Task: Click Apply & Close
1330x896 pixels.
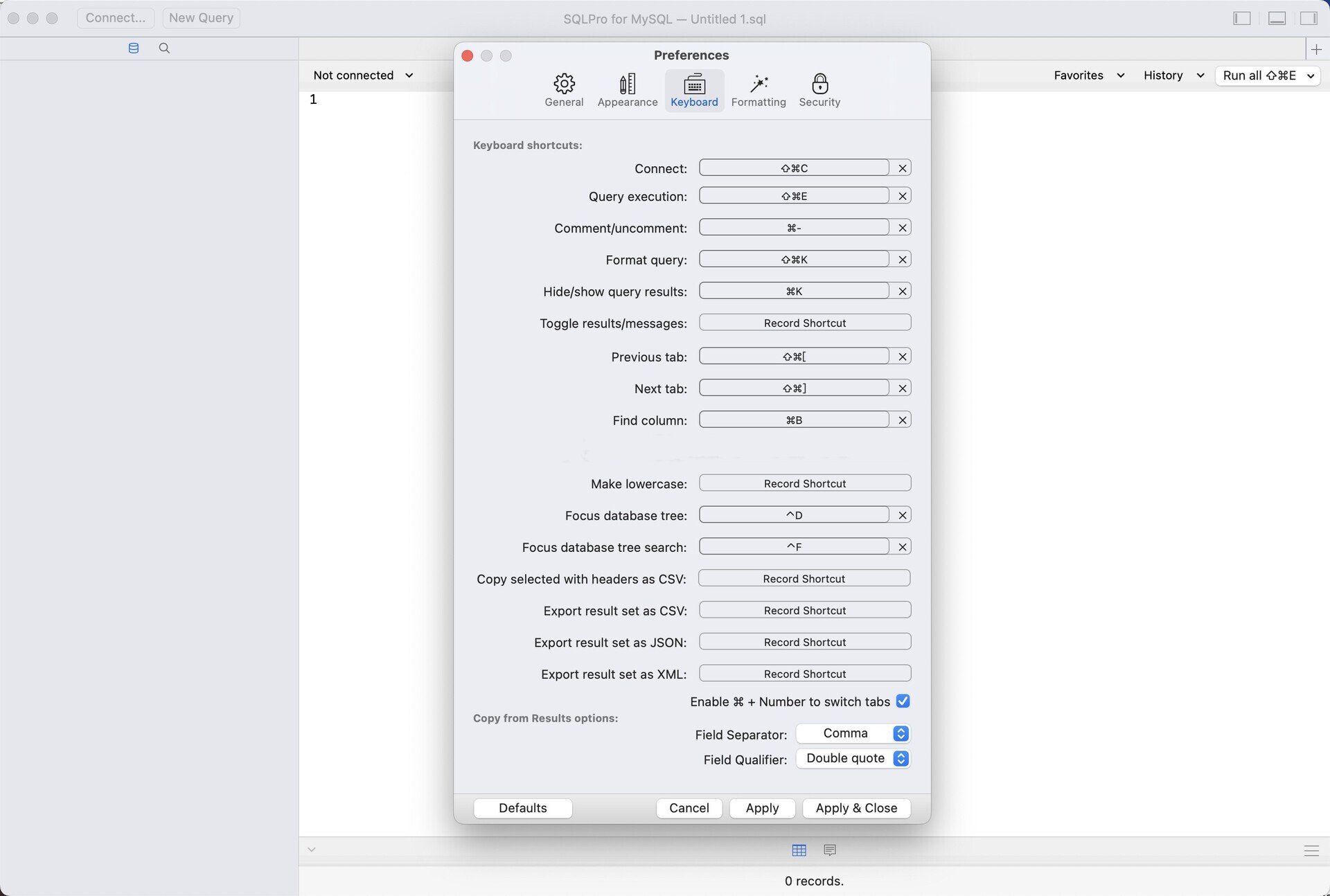Action: pos(856,808)
